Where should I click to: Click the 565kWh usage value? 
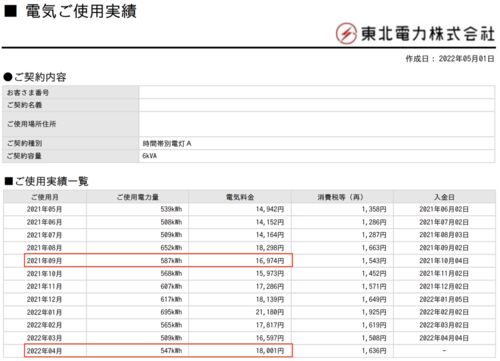pos(171,325)
